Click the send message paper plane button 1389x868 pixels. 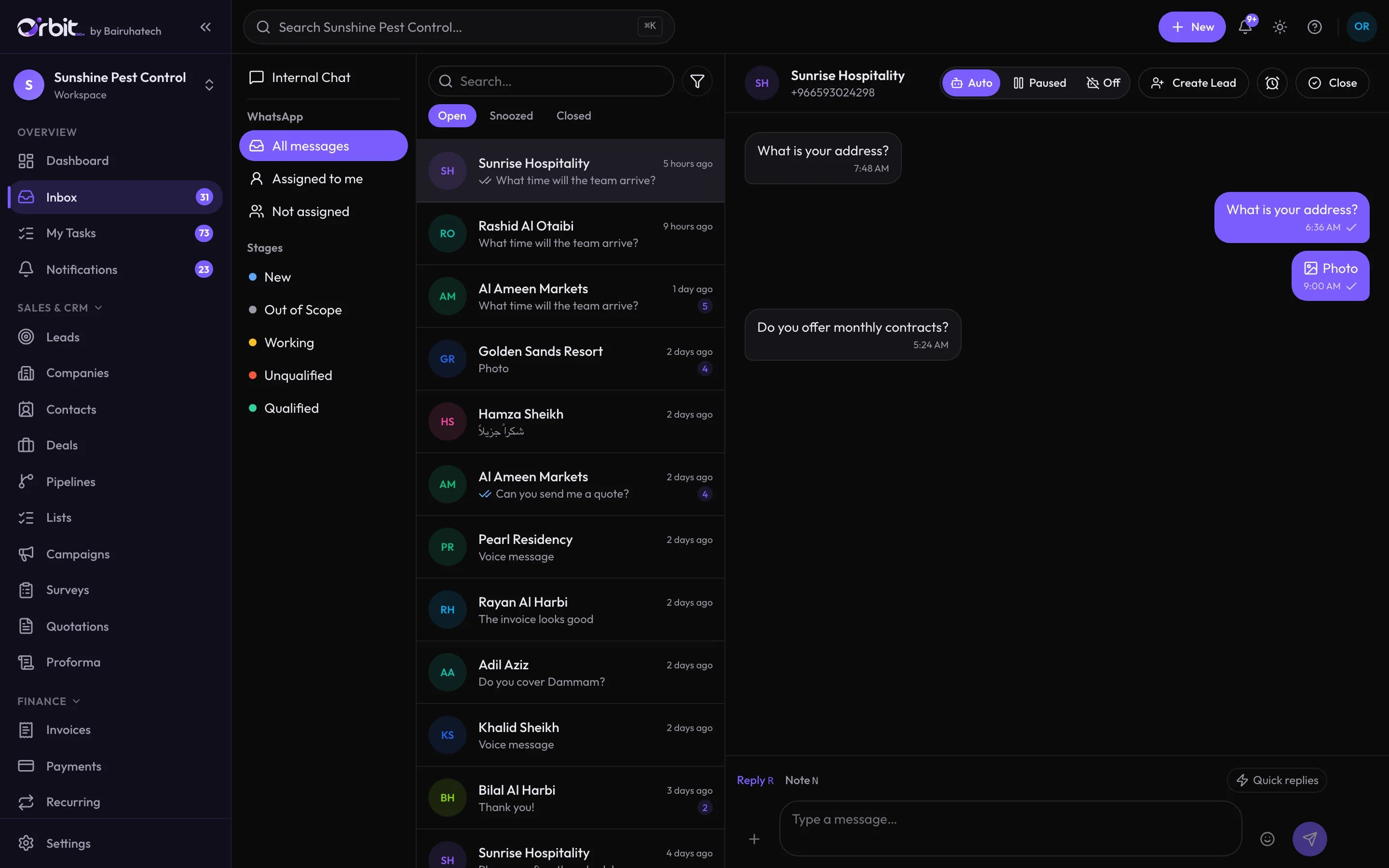(1309, 839)
